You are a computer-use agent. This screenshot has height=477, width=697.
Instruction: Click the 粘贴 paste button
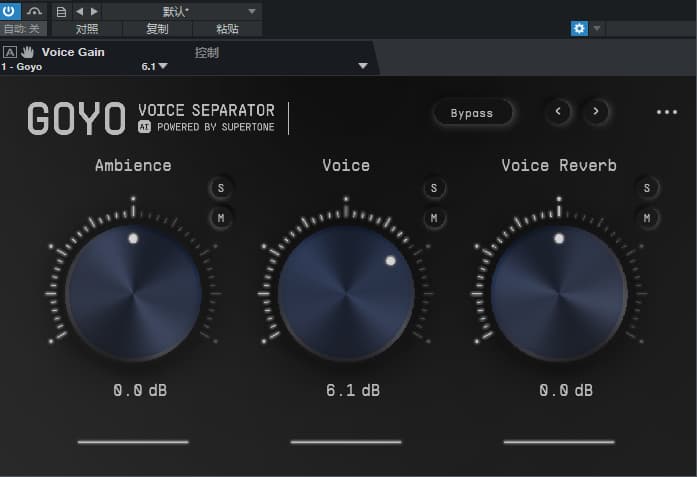tap(228, 29)
